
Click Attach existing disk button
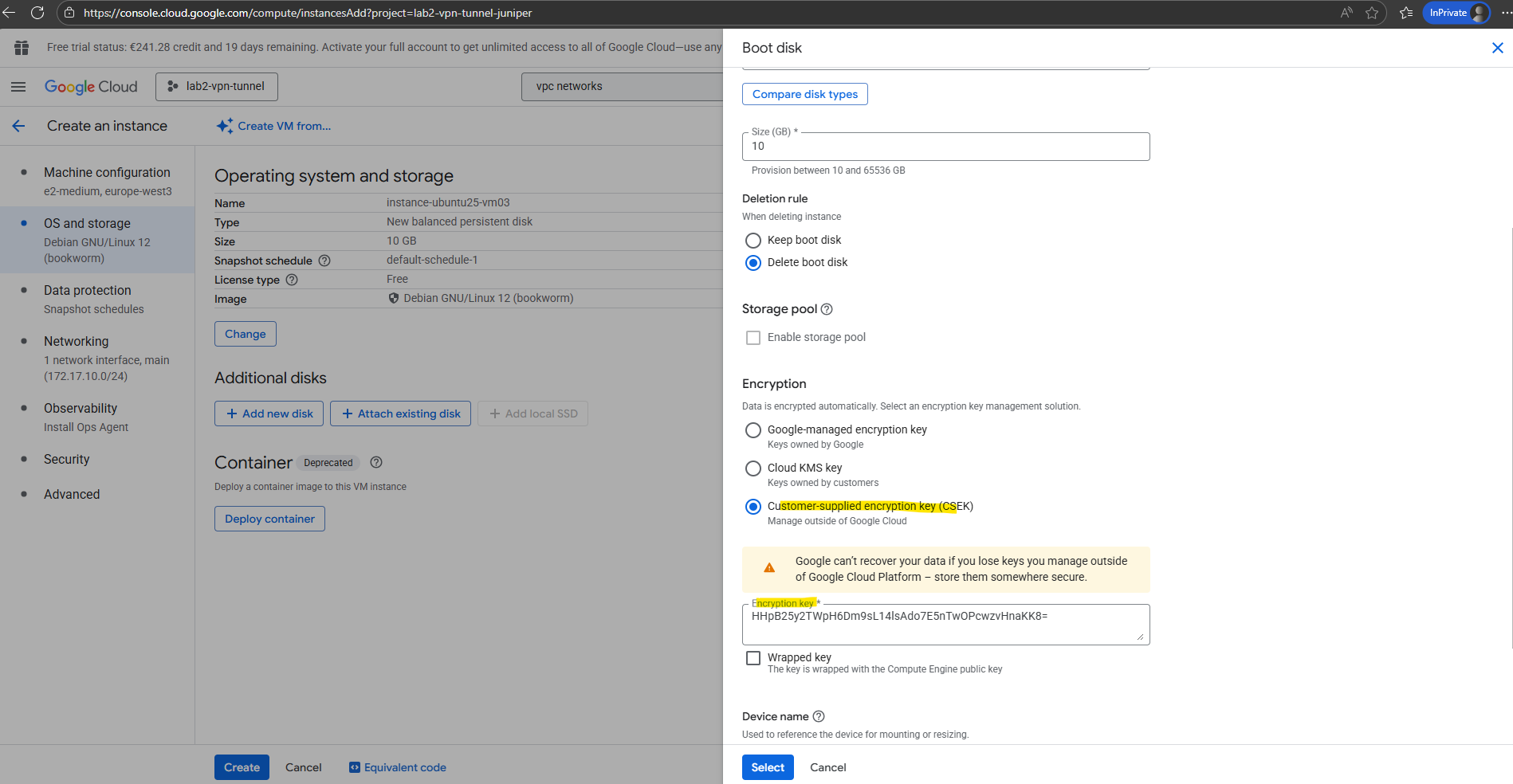point(401,414)
